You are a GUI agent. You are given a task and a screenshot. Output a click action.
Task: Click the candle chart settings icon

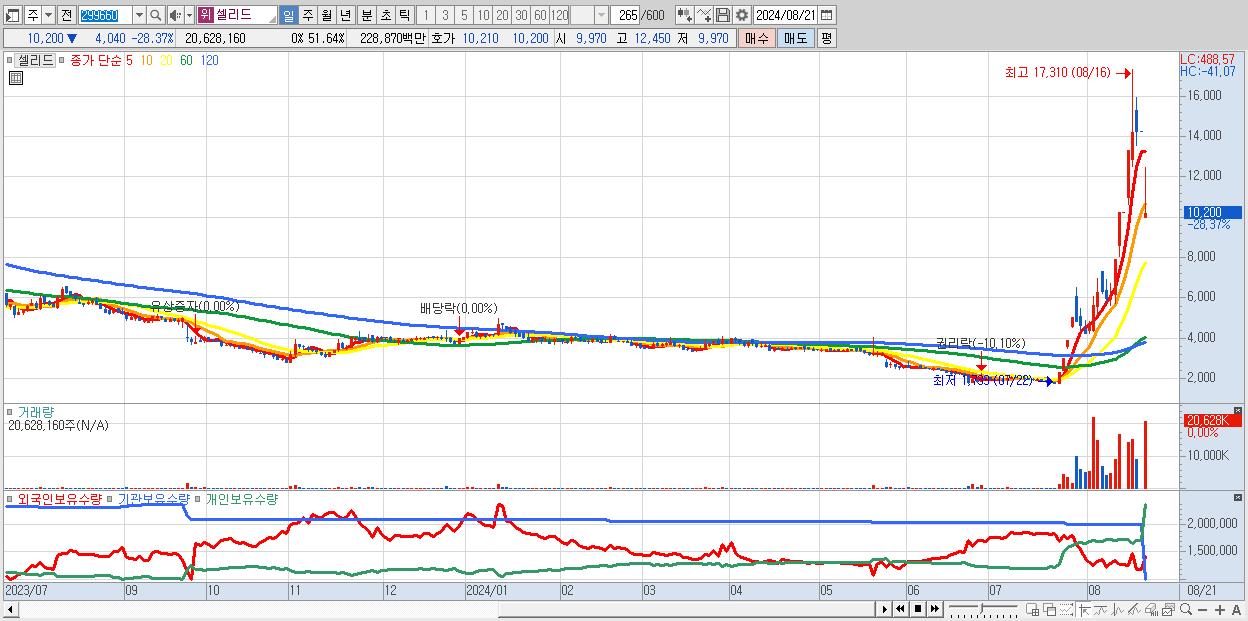pyautogui.click(x=685, y=15)
